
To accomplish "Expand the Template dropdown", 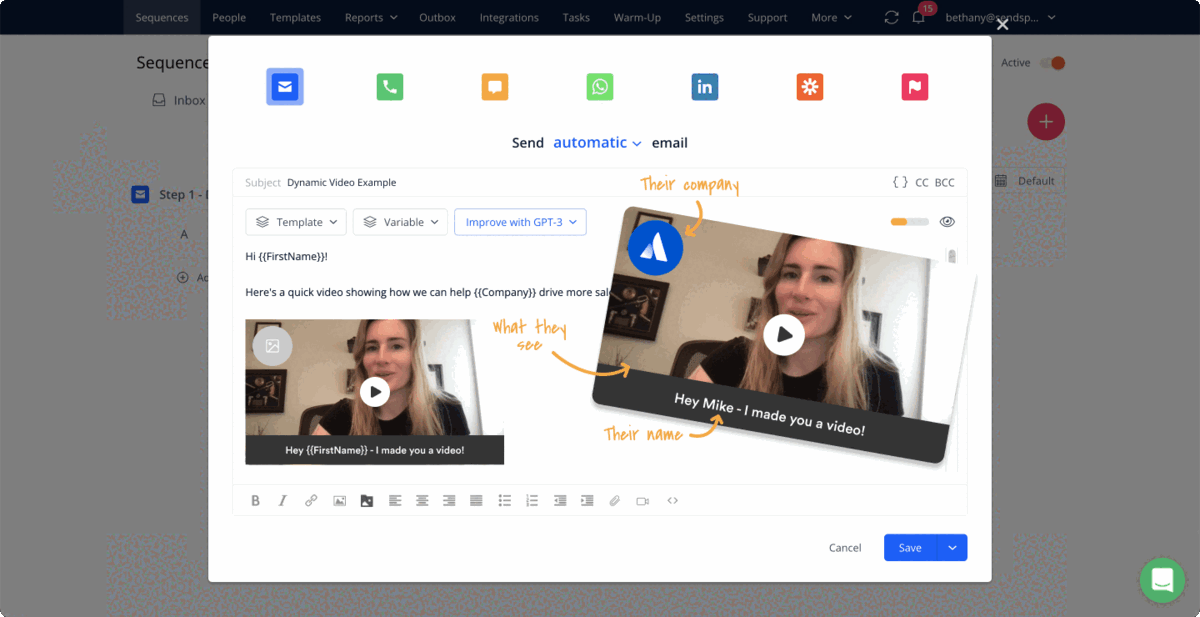I will [x=296, y=221].
